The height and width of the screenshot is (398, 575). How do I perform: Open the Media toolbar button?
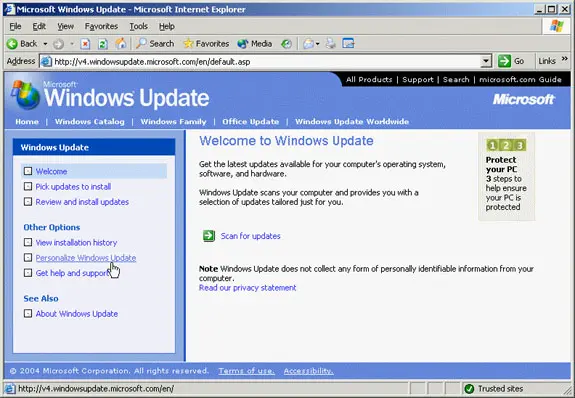(x=254, y=44)
